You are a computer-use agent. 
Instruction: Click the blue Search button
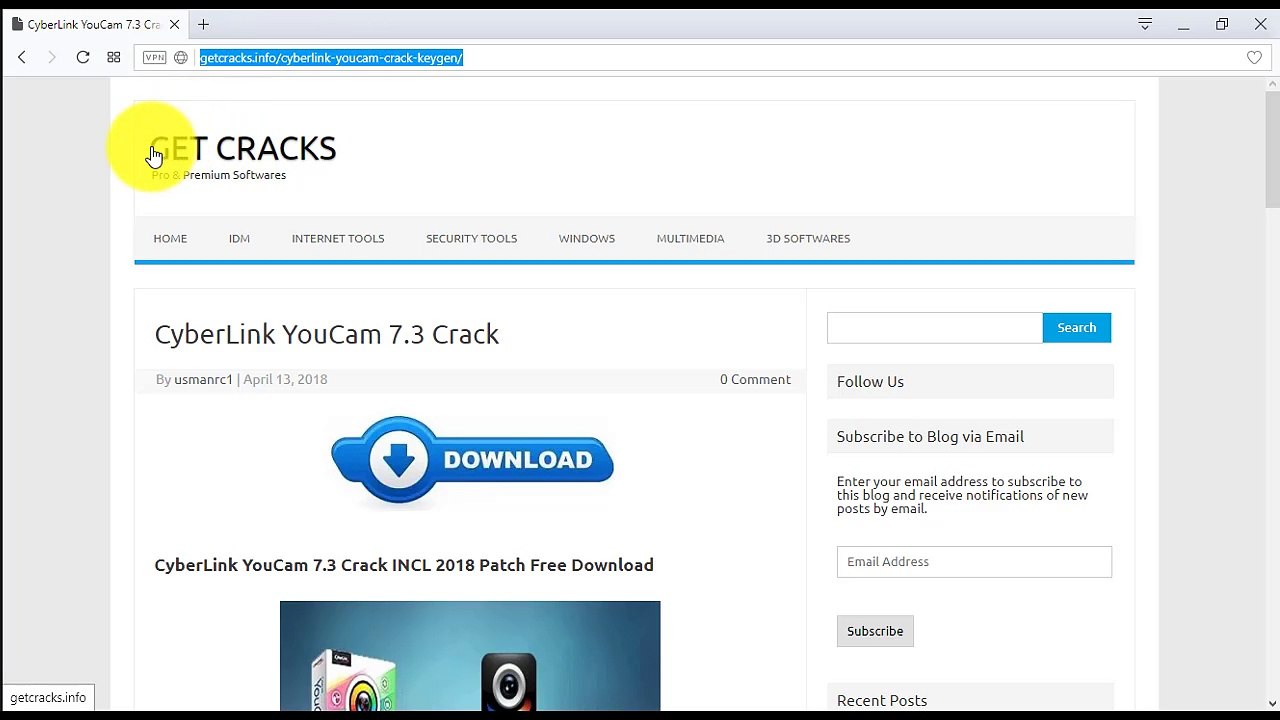(x=1077, y=328)
